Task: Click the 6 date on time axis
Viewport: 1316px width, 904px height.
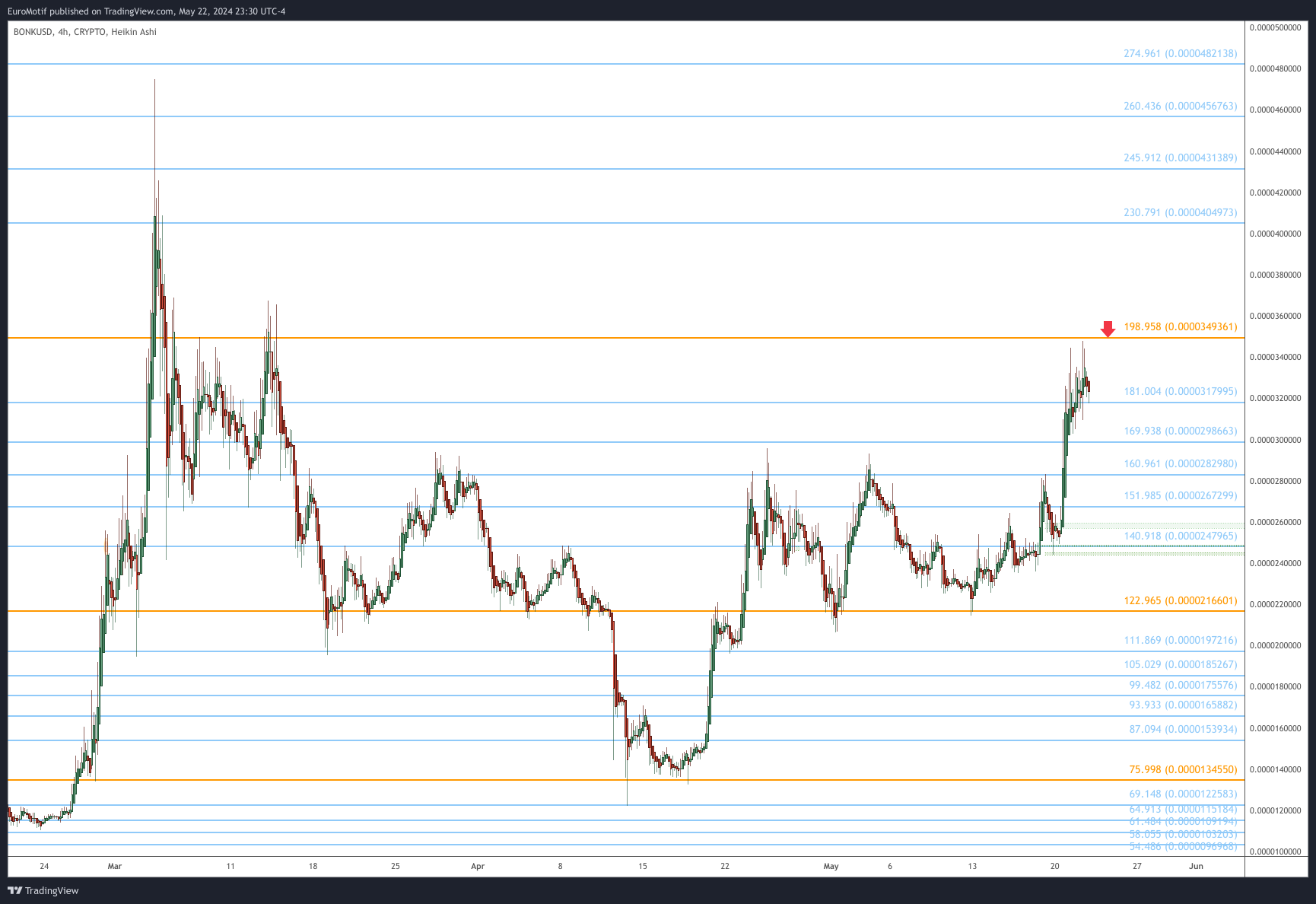Action: click(890, 866)
